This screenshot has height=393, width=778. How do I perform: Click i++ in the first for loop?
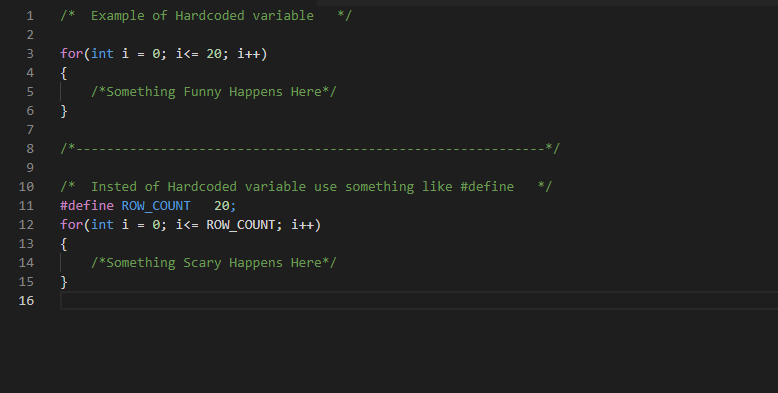pyautogui.click(x=249, y=54)
